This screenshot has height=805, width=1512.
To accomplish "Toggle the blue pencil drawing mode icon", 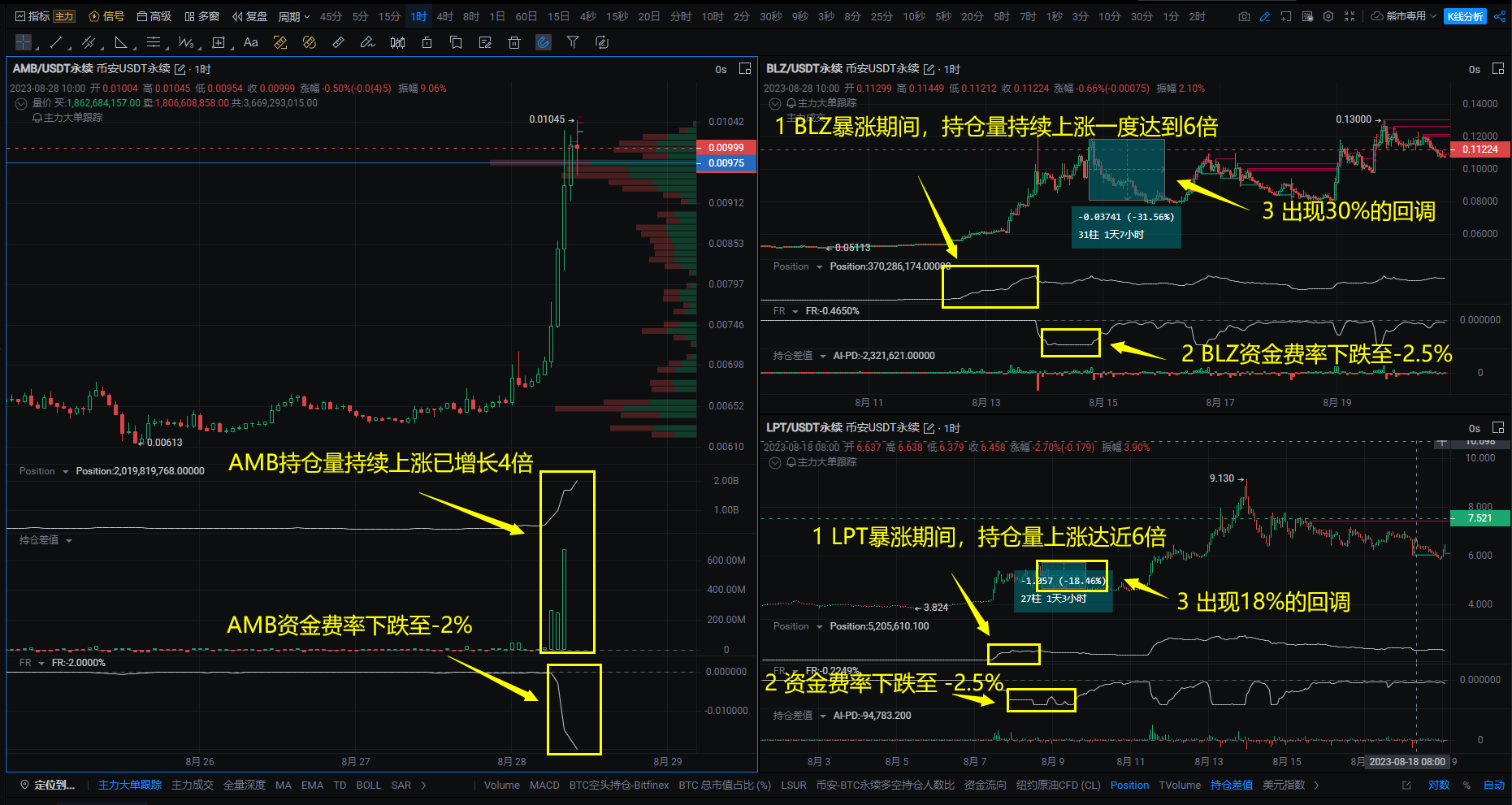I will coord(1265,16).
